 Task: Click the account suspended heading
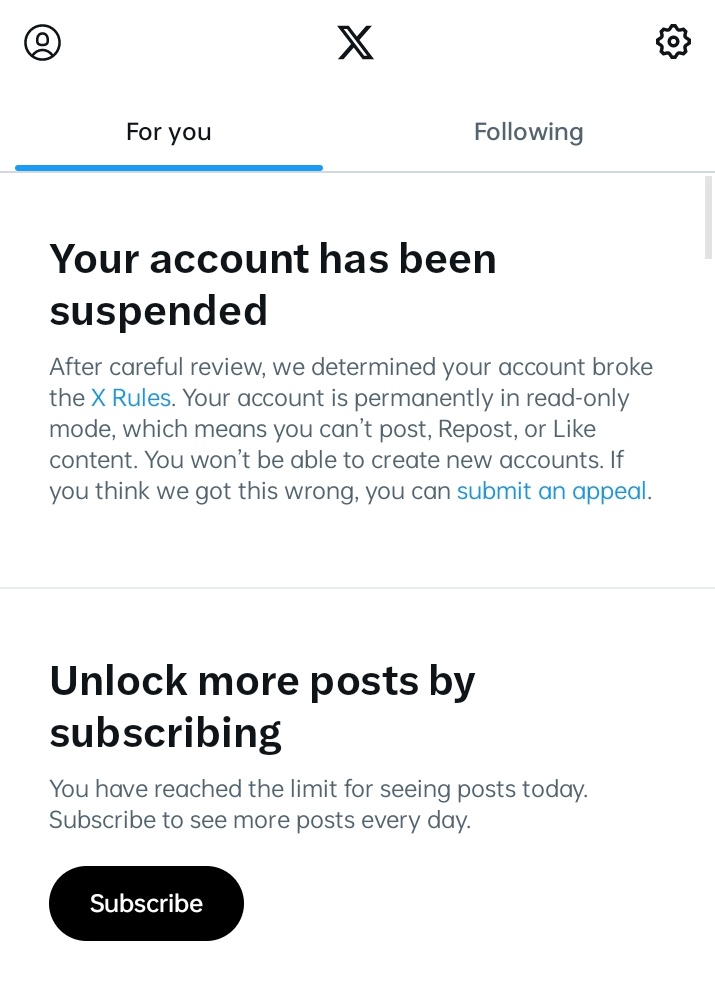(273, 284)
